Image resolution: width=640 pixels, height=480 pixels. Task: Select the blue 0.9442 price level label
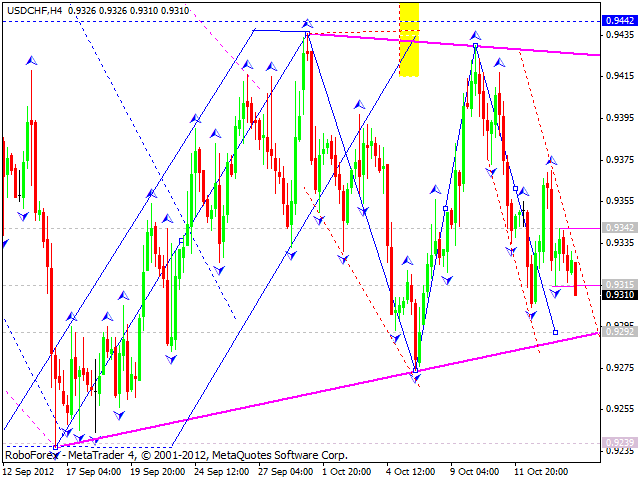(620, 21)
